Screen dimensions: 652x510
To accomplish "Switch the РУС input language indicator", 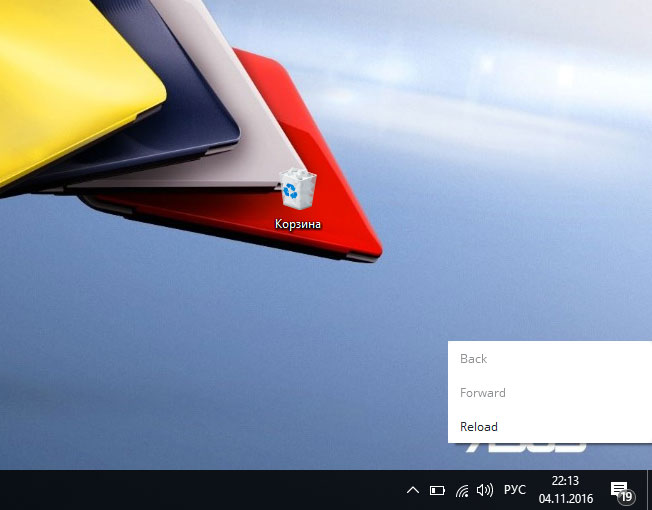I will click(515, 490).
